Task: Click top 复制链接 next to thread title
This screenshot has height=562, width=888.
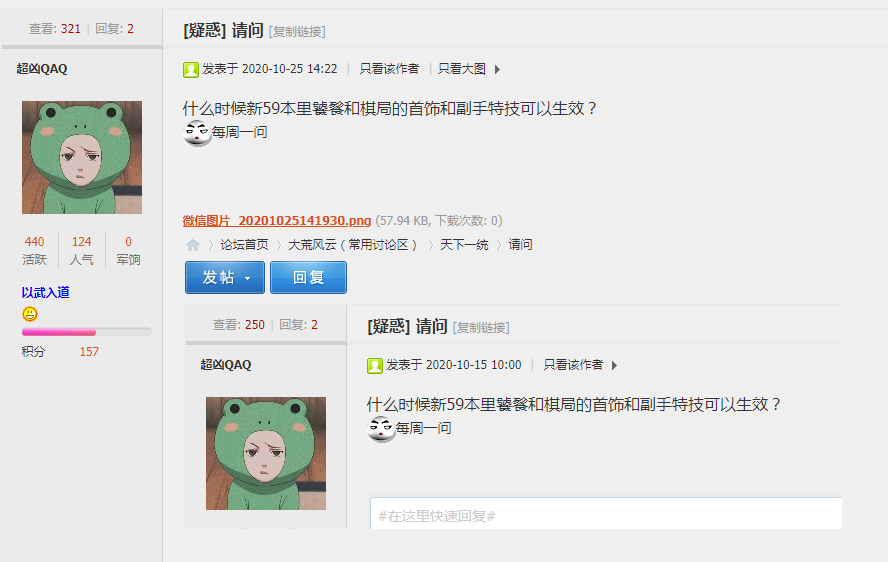Action: point(297,32)
